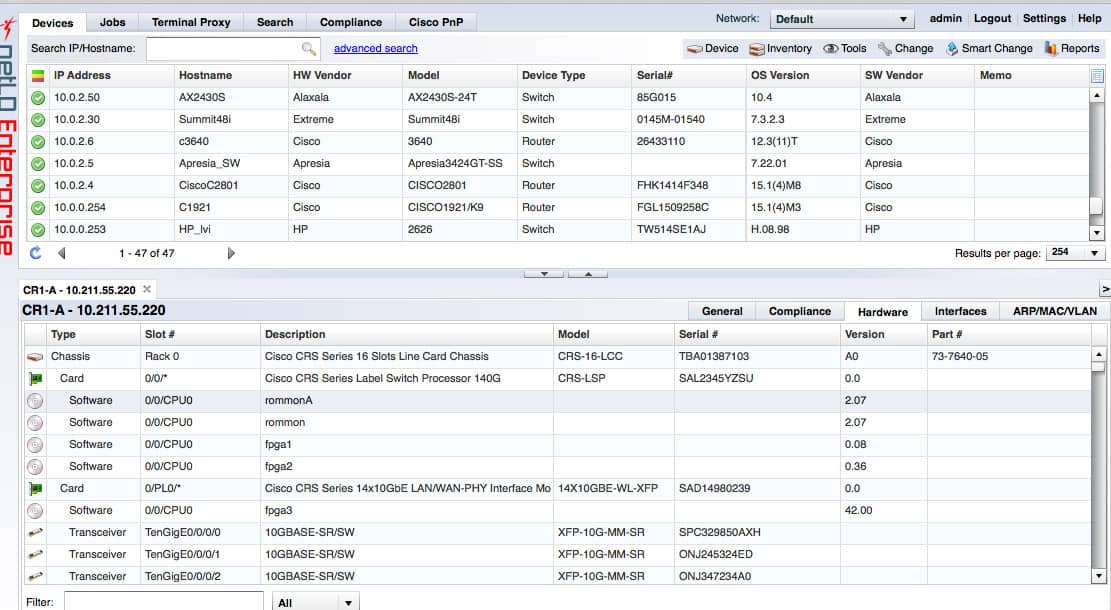
Task: Select the AX2430S hostname cell
Action: click(x=232, y=98)
